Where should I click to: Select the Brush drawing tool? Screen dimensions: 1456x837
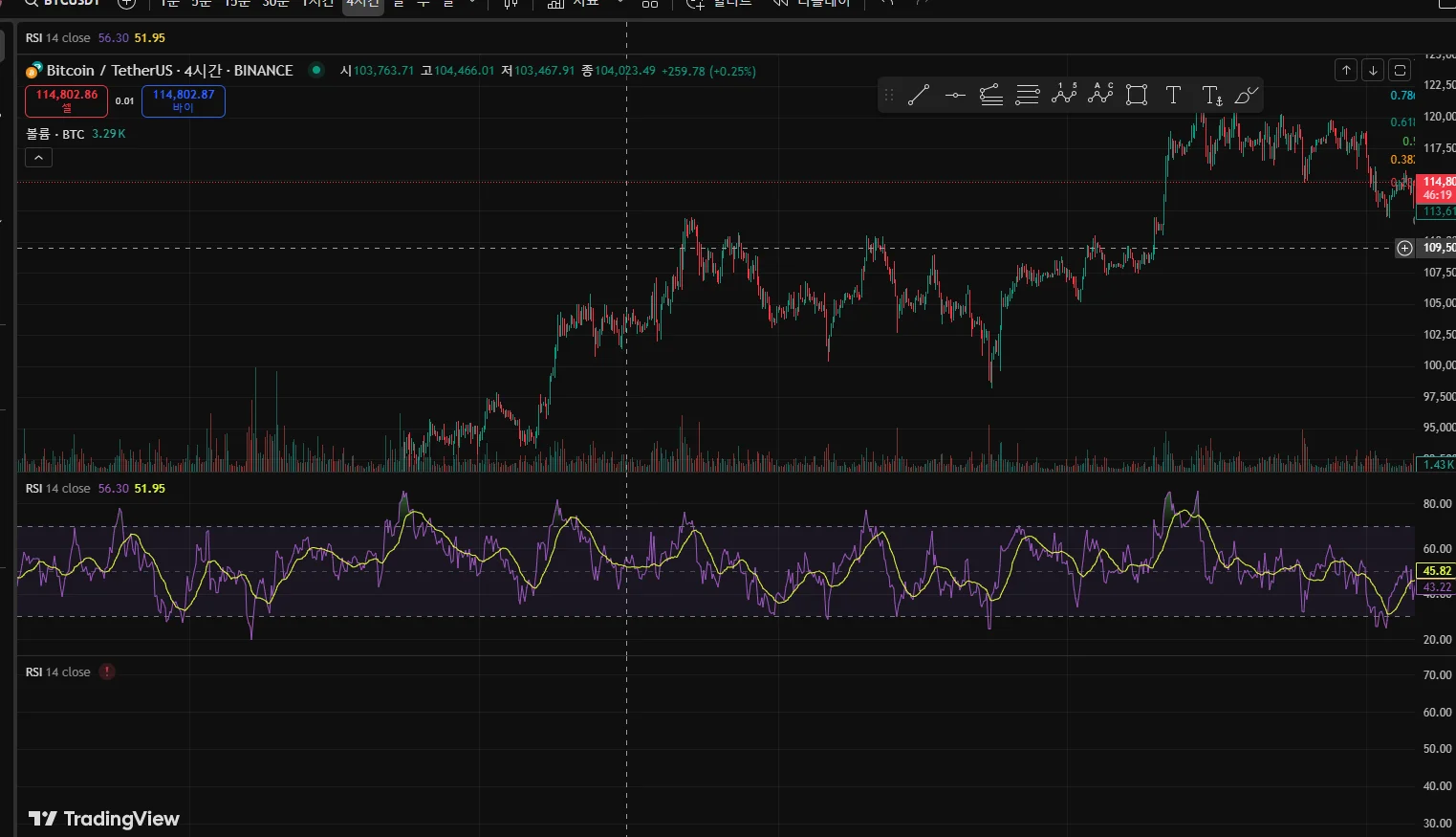coord(1247,95)
